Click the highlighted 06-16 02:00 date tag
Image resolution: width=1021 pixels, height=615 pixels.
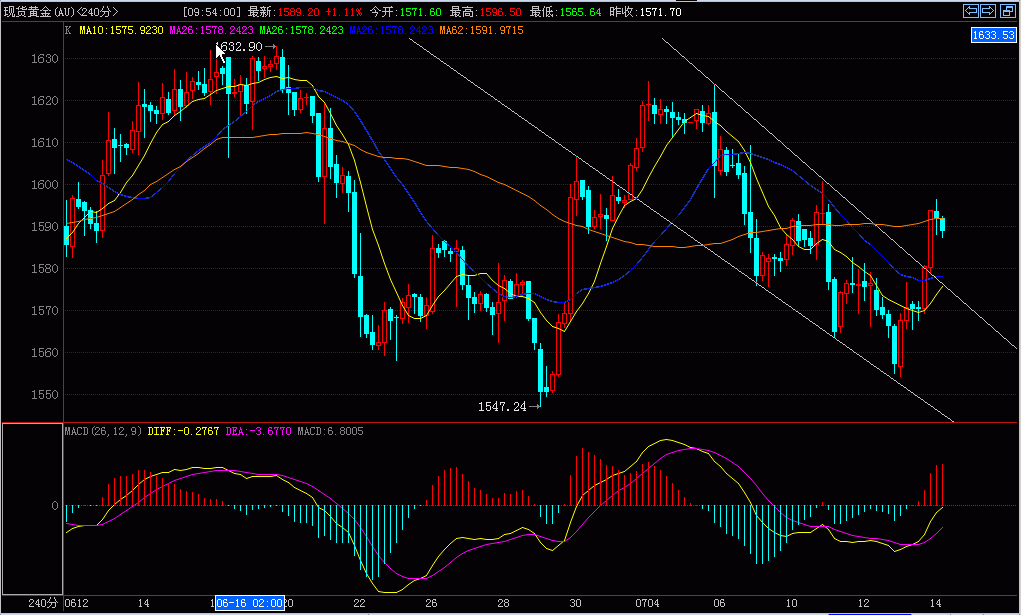(250, 603)
